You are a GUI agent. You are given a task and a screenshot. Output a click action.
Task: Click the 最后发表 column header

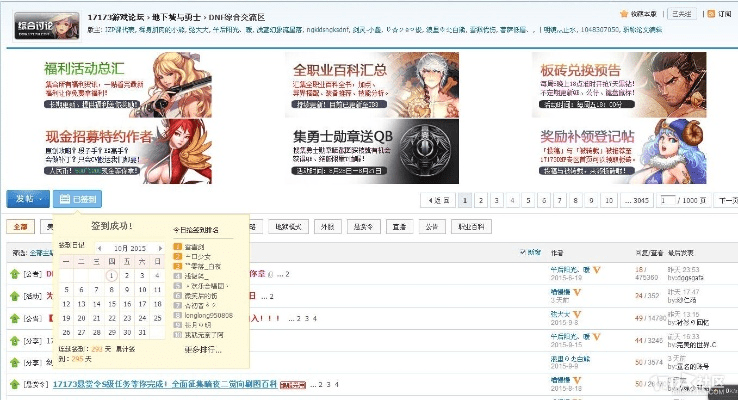tap(681, 253)
